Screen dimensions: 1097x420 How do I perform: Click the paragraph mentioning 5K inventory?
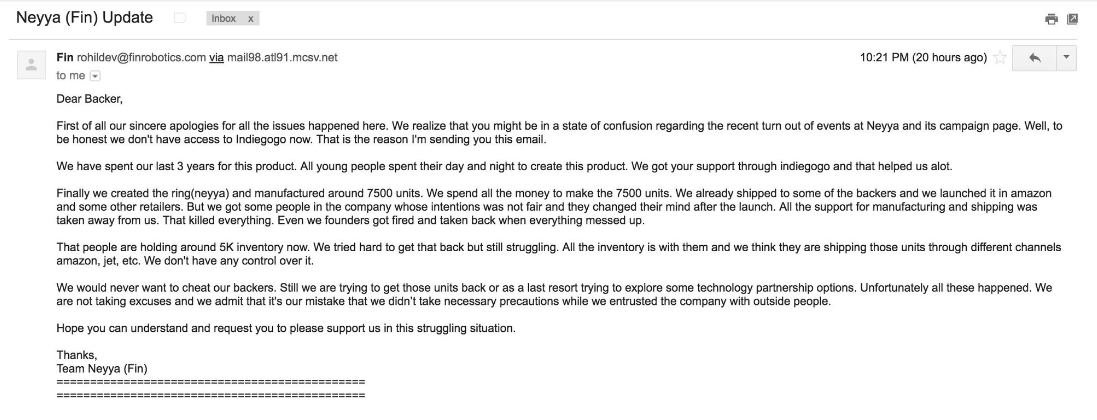pos(558,254)
